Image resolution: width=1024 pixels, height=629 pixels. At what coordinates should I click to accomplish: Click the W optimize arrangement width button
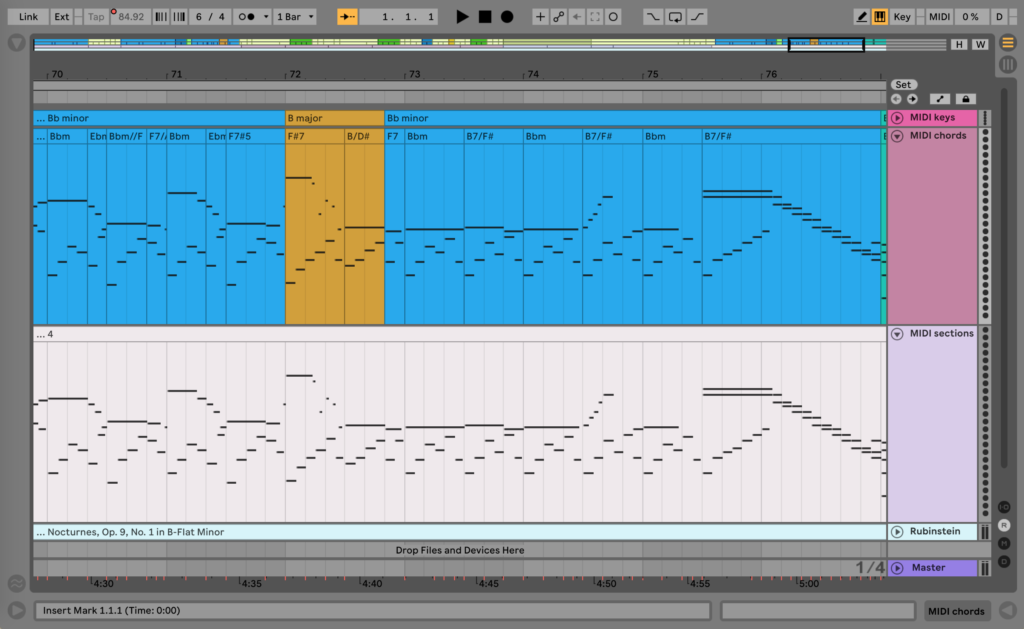click(980, 44)
